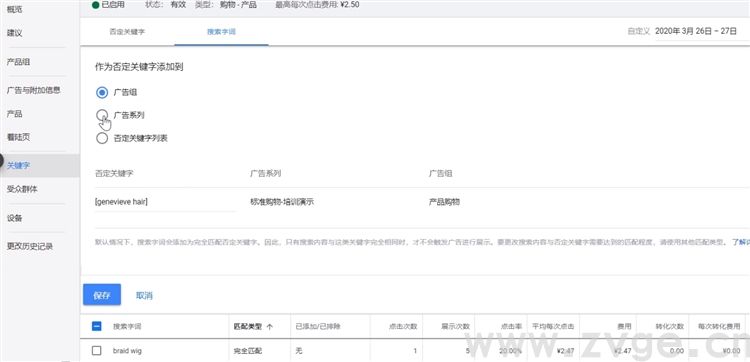The image size is (750, 362).
Task: Sort by 费用 column header
Action: click(624, 327)
